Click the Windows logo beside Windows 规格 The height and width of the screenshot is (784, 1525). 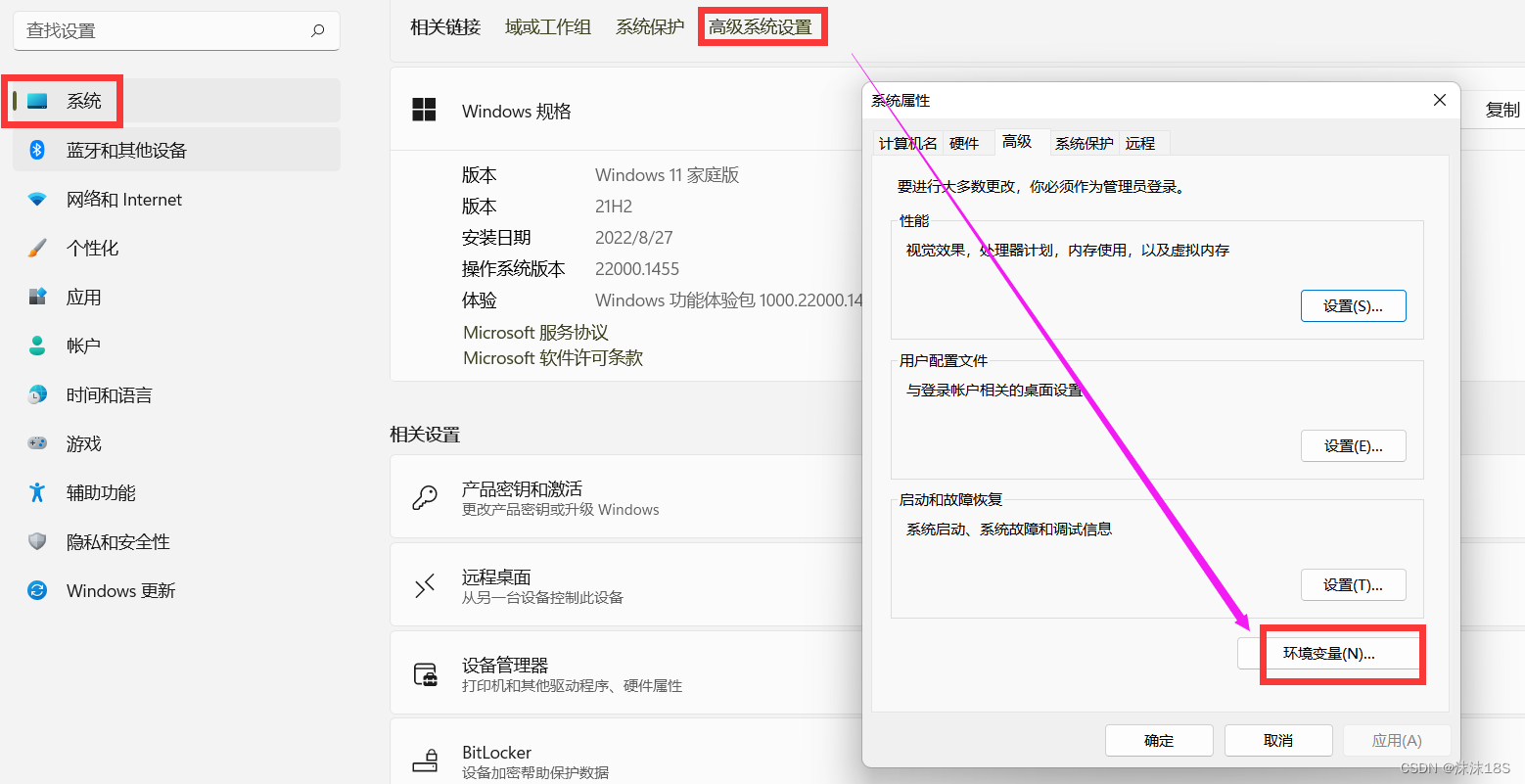(x=424, y=110)
